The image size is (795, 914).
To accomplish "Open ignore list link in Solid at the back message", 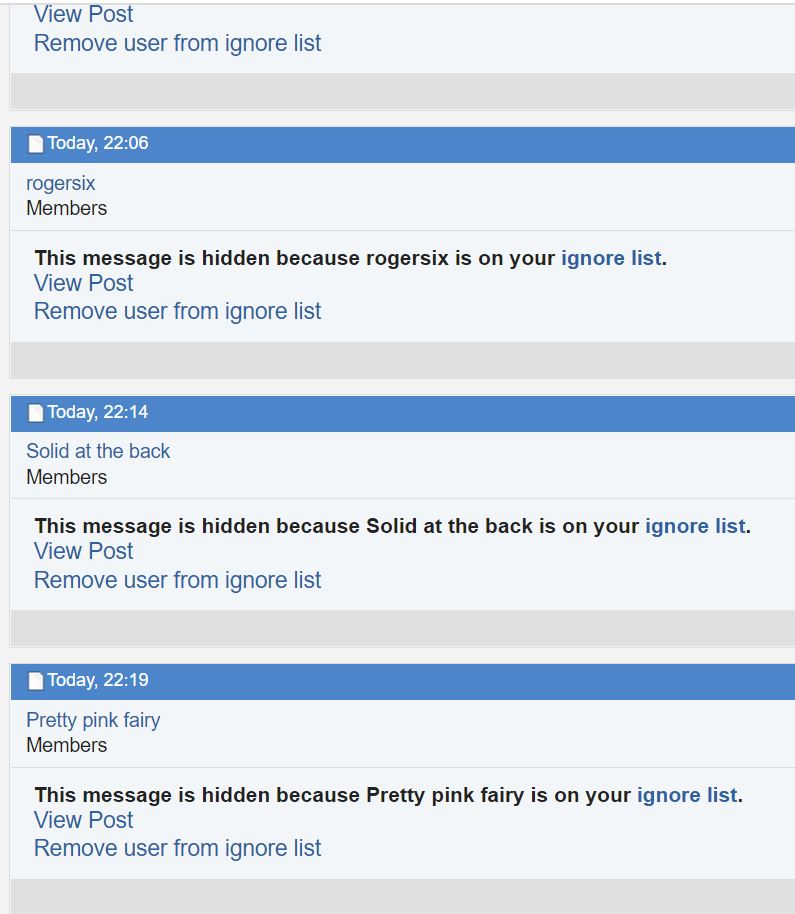I will 695,526.
